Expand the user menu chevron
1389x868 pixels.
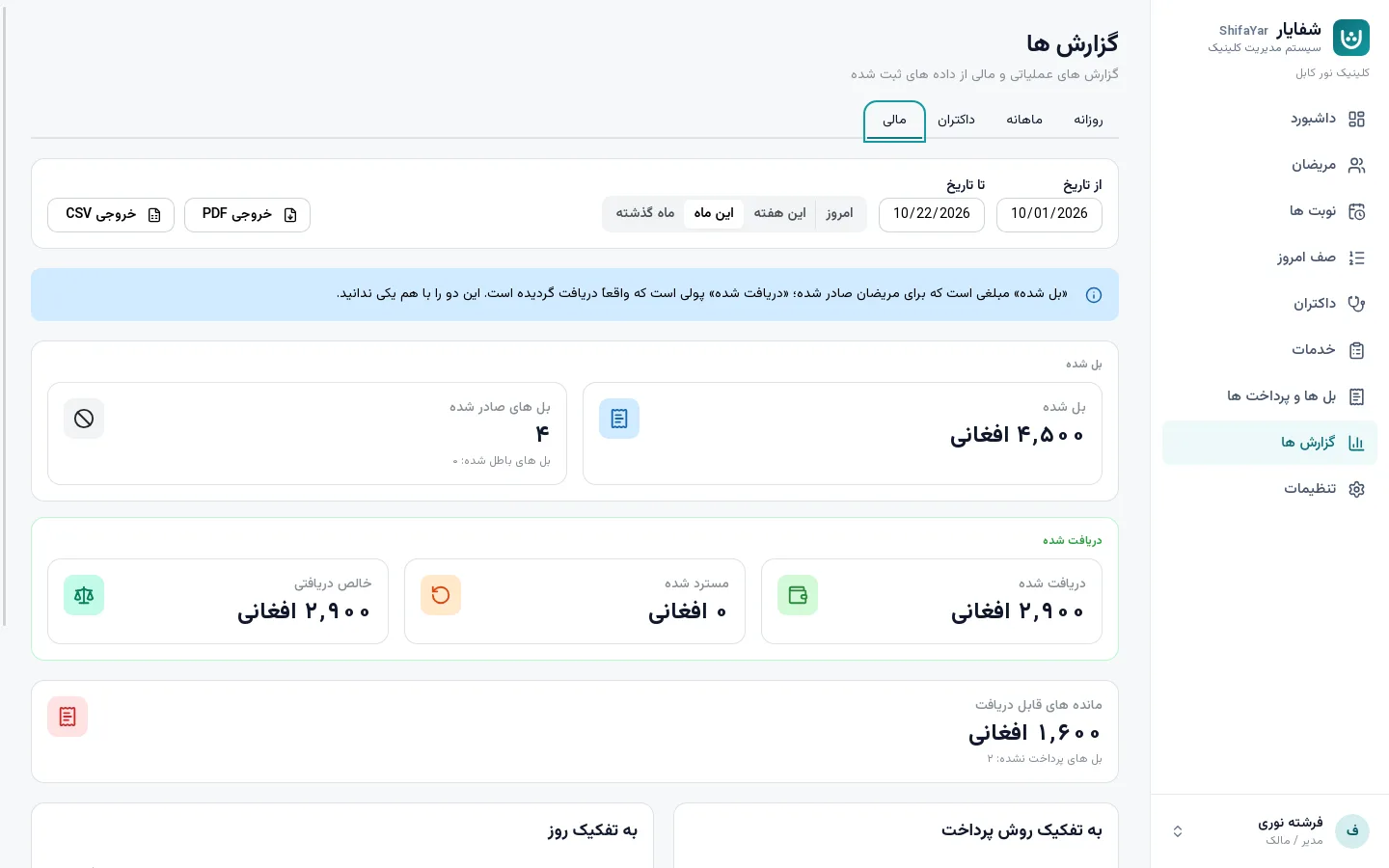click(x=1178, y=831)
